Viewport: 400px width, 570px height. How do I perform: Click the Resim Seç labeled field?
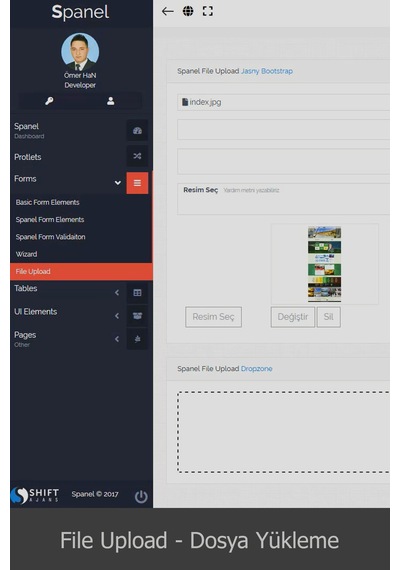click(x=283, y=199)
